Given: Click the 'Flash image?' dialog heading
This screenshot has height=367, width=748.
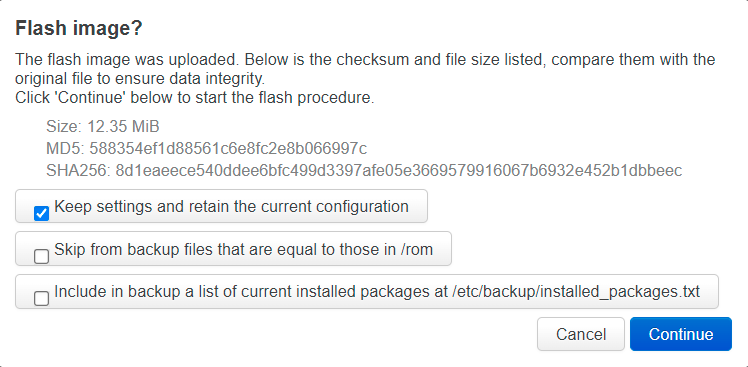Looking at the screenshot, I should [x=79, y=28].
